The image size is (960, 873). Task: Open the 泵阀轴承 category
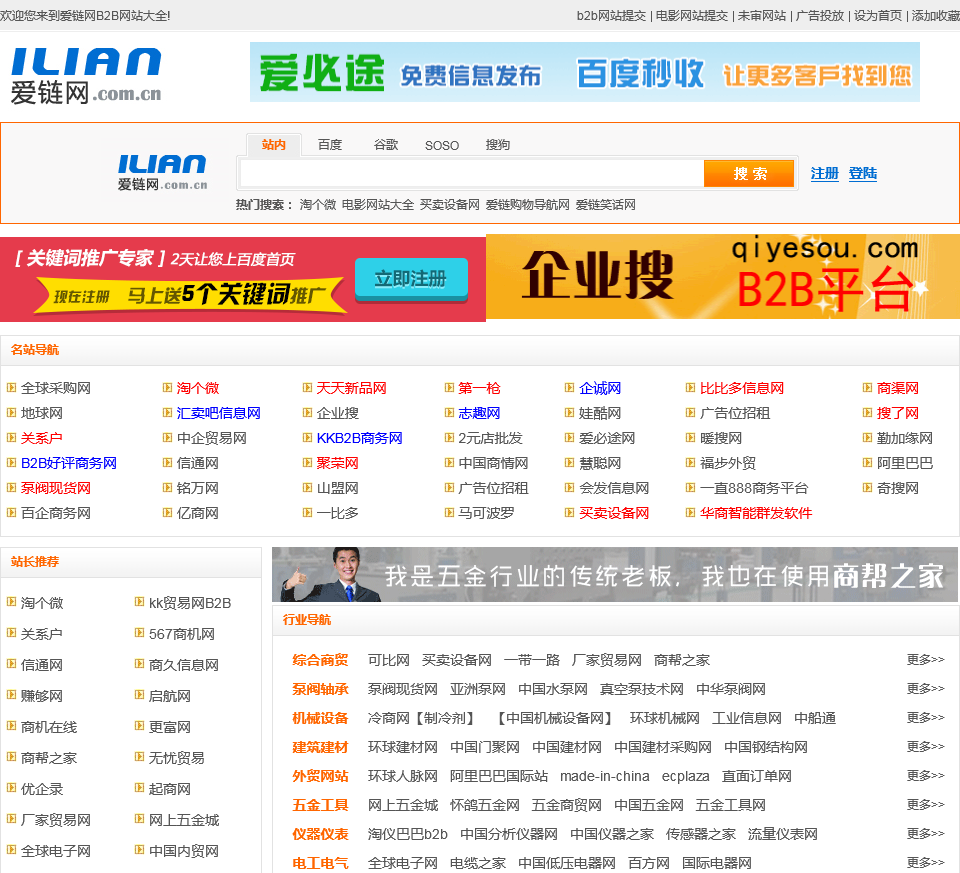point(320,689)
